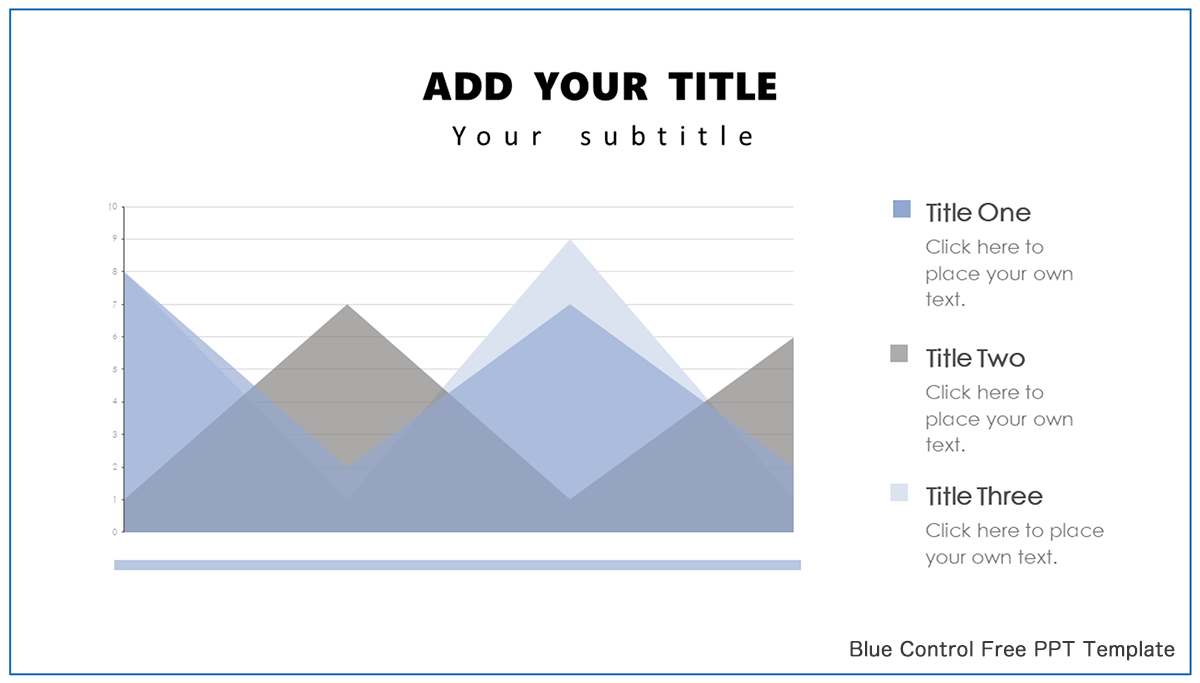Click the Title Three light blue swatch
This screenshot has height=683, width=1200.
pyautogui.click(x=899, y=492)
